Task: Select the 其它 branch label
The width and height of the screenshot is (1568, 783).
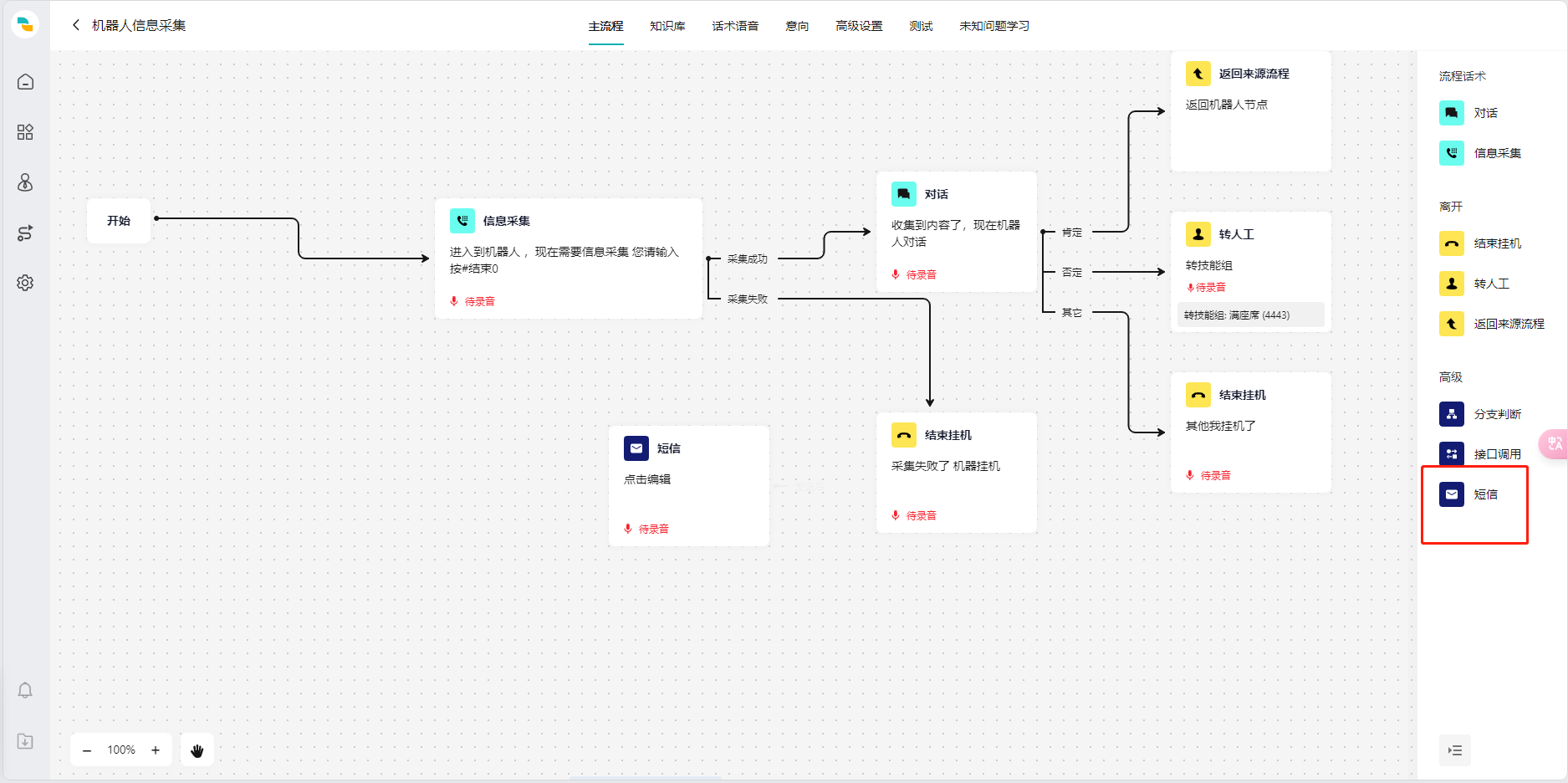Action: point(1072,313)
